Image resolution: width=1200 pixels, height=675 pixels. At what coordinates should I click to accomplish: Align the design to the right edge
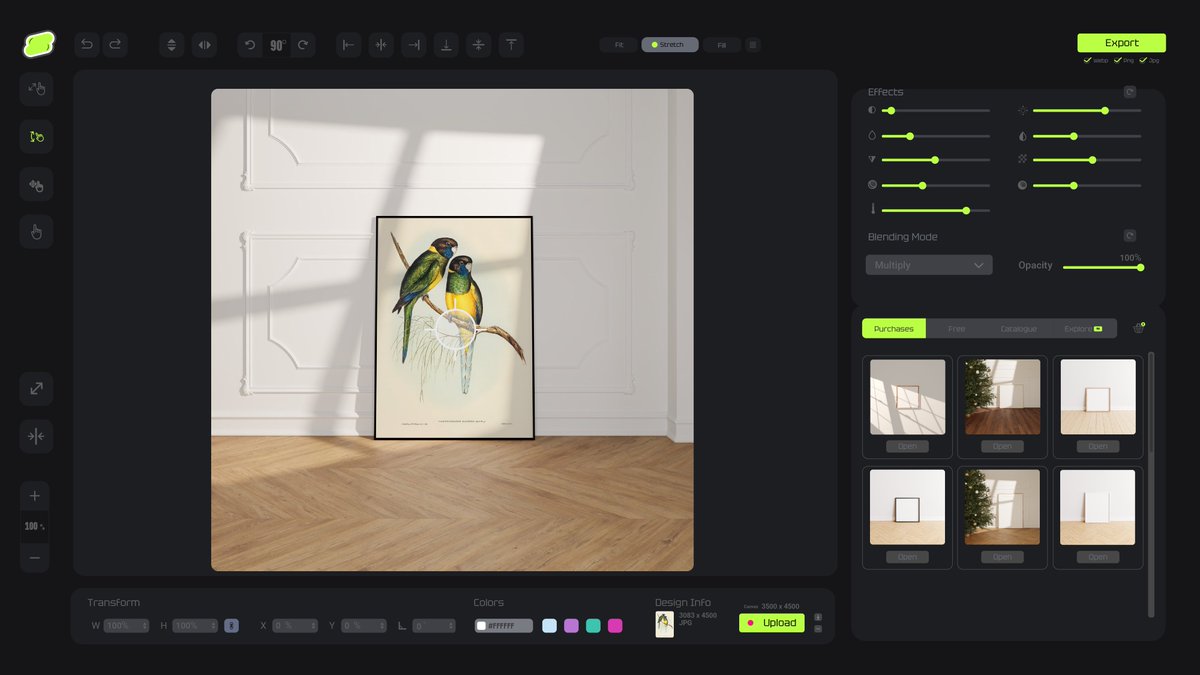(413, 45)
